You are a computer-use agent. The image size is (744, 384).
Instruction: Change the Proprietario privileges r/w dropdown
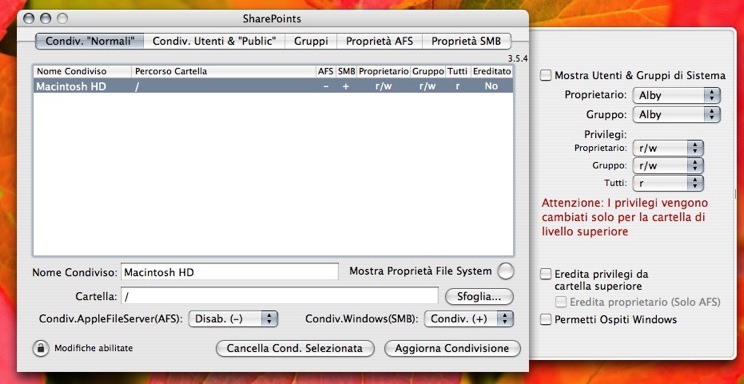click(669, 148)
